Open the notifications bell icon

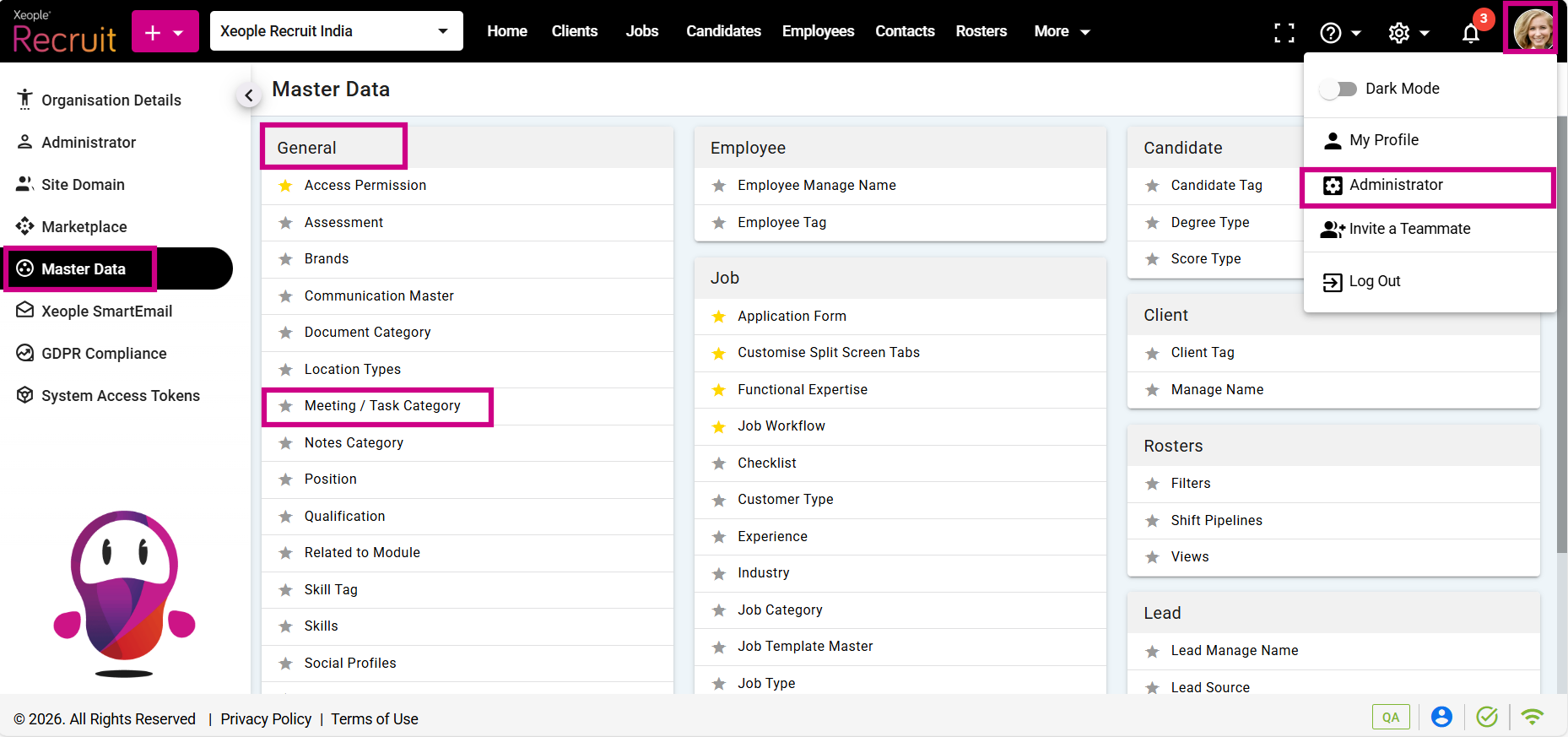tap(1470, 33)
